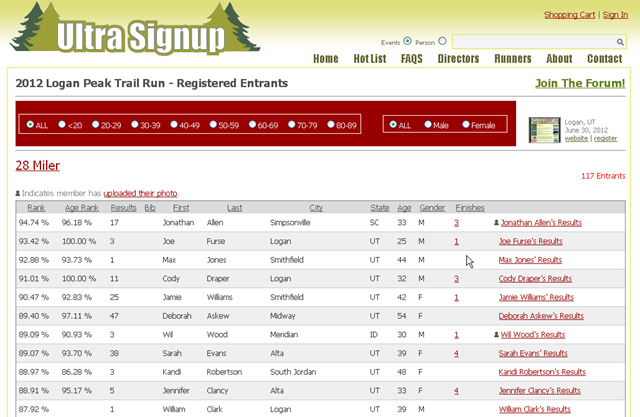Open the Logan Peak event thumbnail
The height and width of the screenshot is (417, 640).
544,130
